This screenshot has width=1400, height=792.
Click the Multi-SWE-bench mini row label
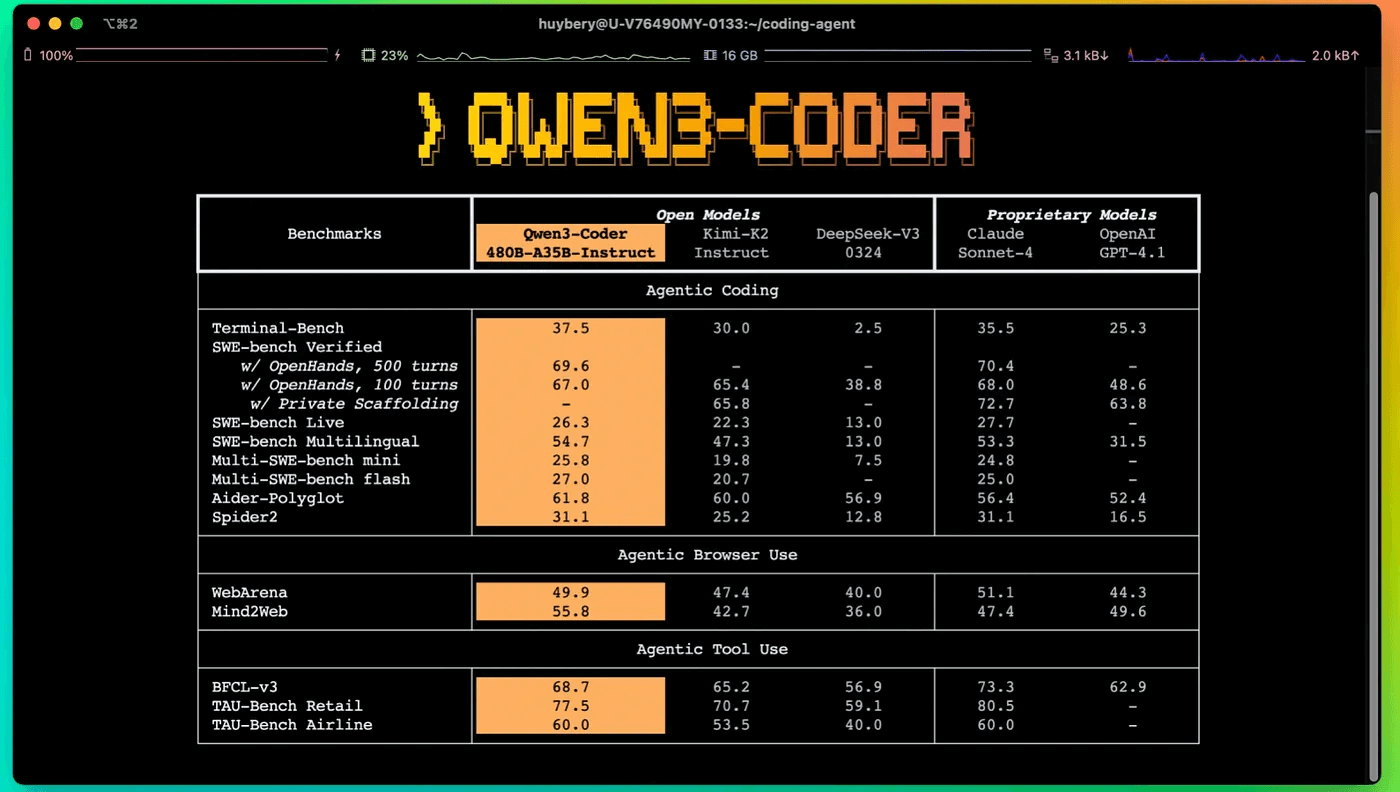coord(306,461)
